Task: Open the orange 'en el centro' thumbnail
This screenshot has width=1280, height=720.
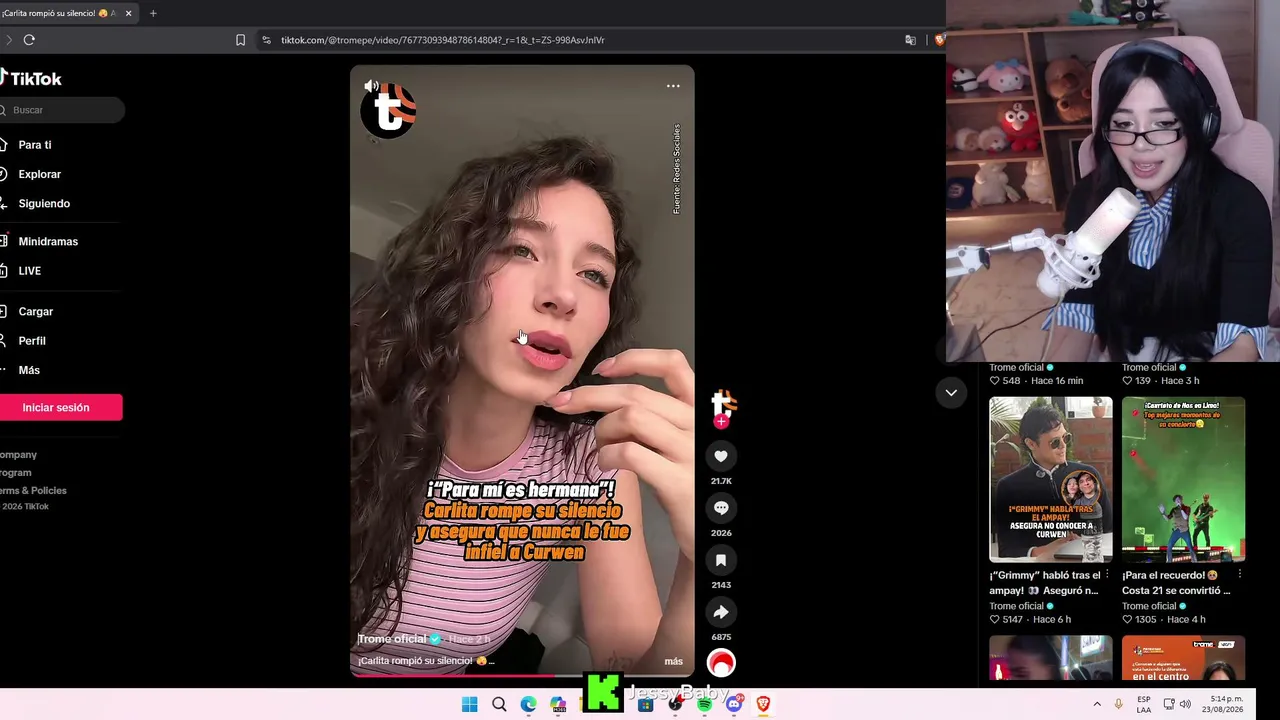Action: (1183, 658)
